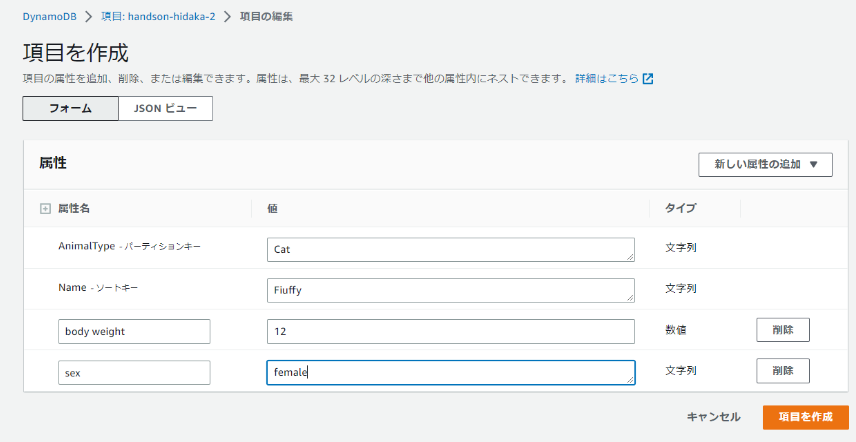Click the value field containing female
The image size is (856, 442).
tap(450, 372)
